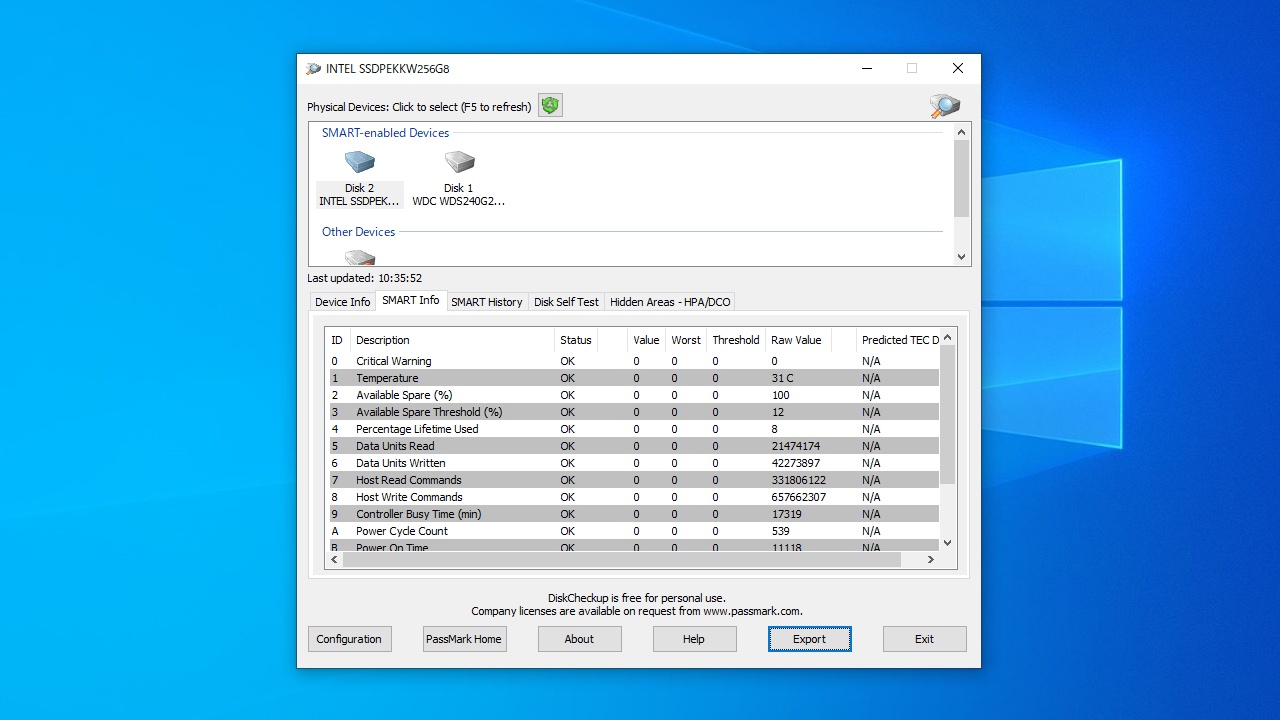Click raw value 31 C
Image resolution: width=1280 pixels, height=720 pixels.
[782, 378]
